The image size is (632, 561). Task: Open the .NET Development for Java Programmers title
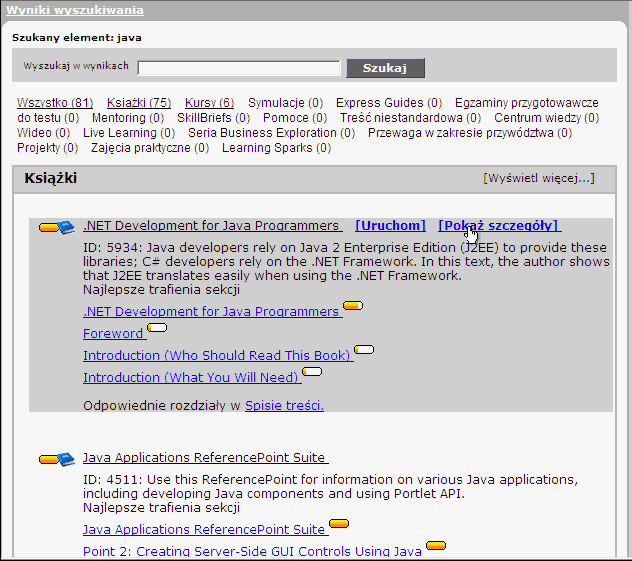(212, 226)
